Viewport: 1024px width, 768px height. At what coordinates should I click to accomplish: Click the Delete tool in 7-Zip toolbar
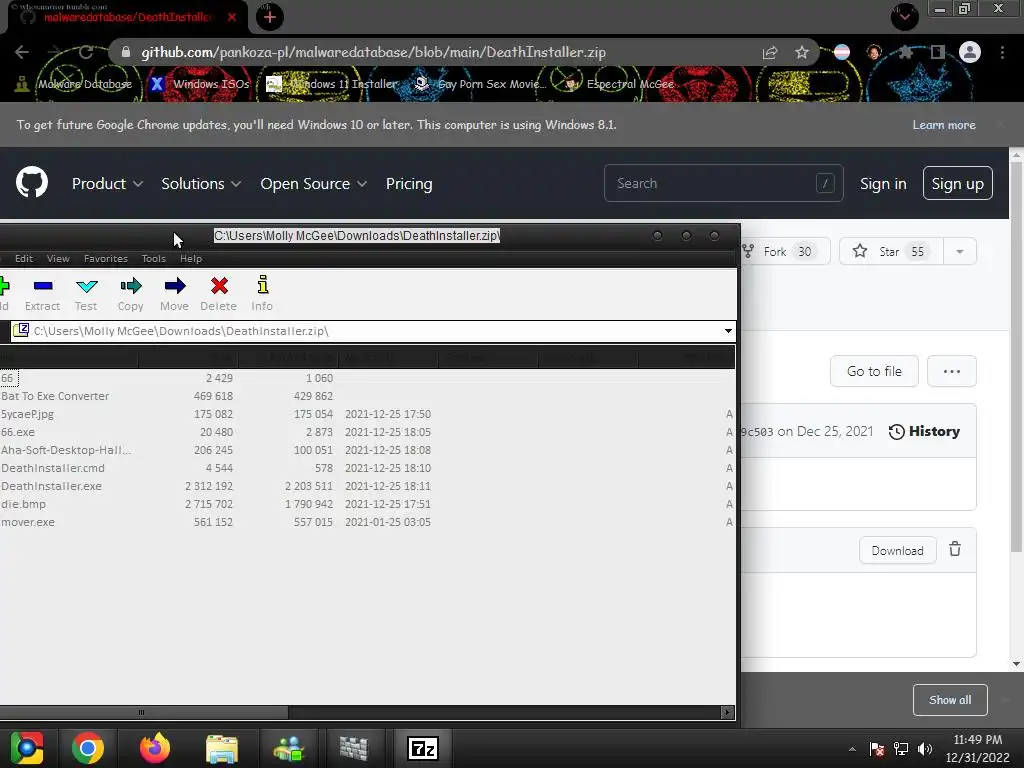pos(219,293)
